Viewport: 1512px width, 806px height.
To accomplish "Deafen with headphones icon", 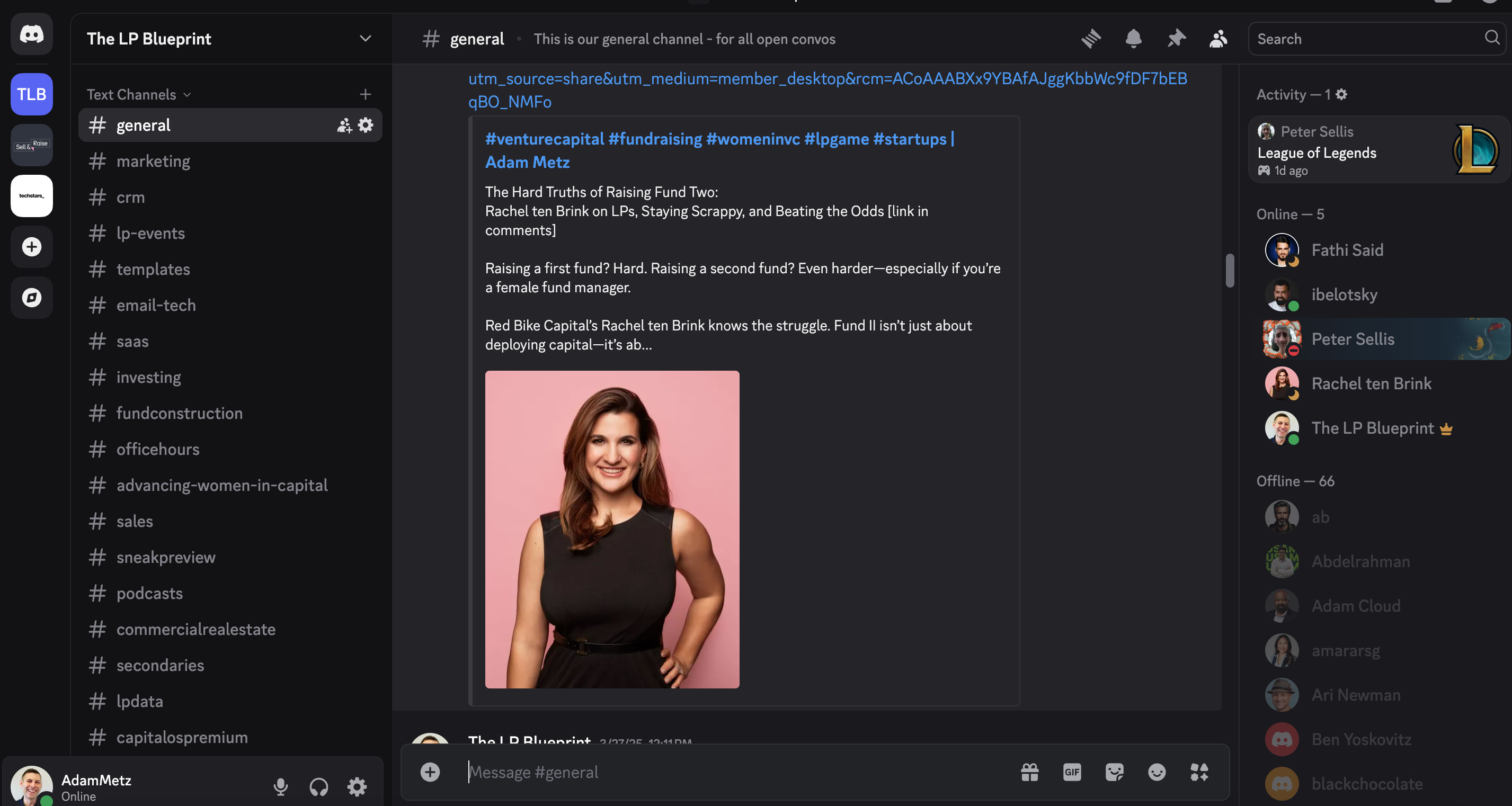I will [319, 786].
